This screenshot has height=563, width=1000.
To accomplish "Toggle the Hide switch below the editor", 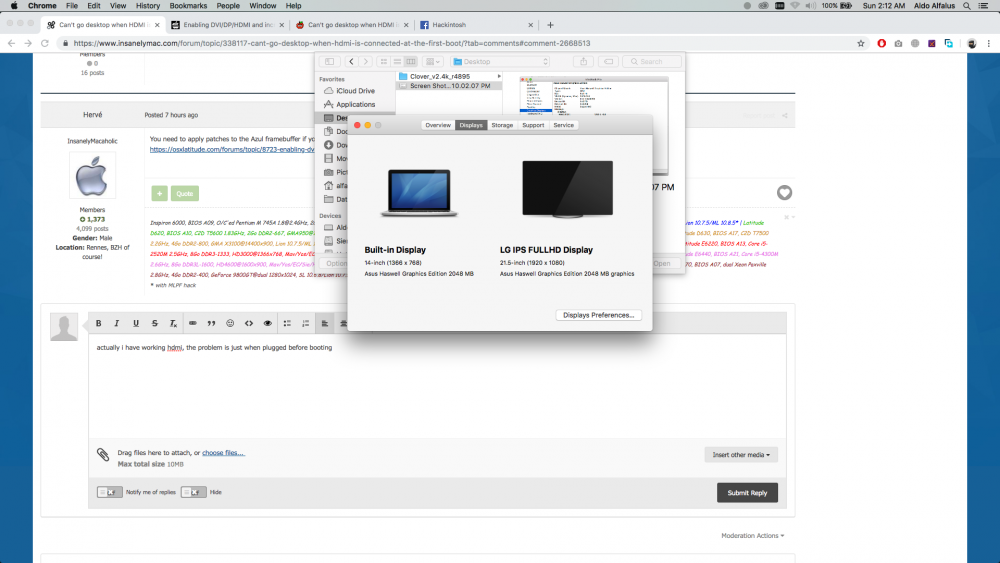I will (x=193, y=492).
